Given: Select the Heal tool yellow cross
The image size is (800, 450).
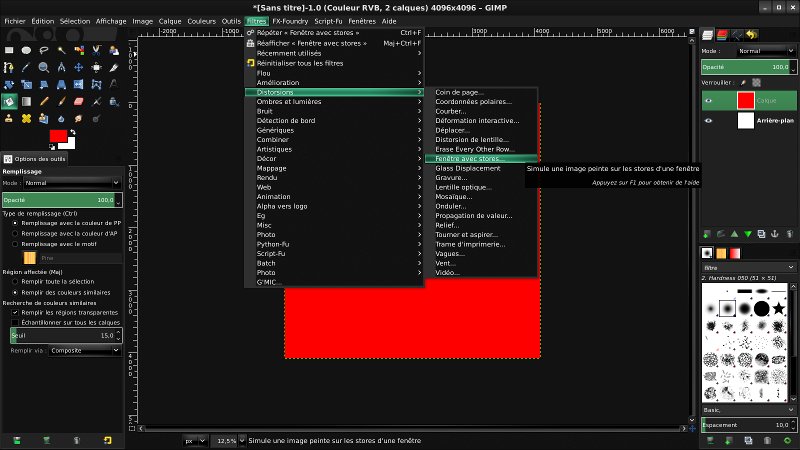Looking at the screenshot, I should [27, 118].
